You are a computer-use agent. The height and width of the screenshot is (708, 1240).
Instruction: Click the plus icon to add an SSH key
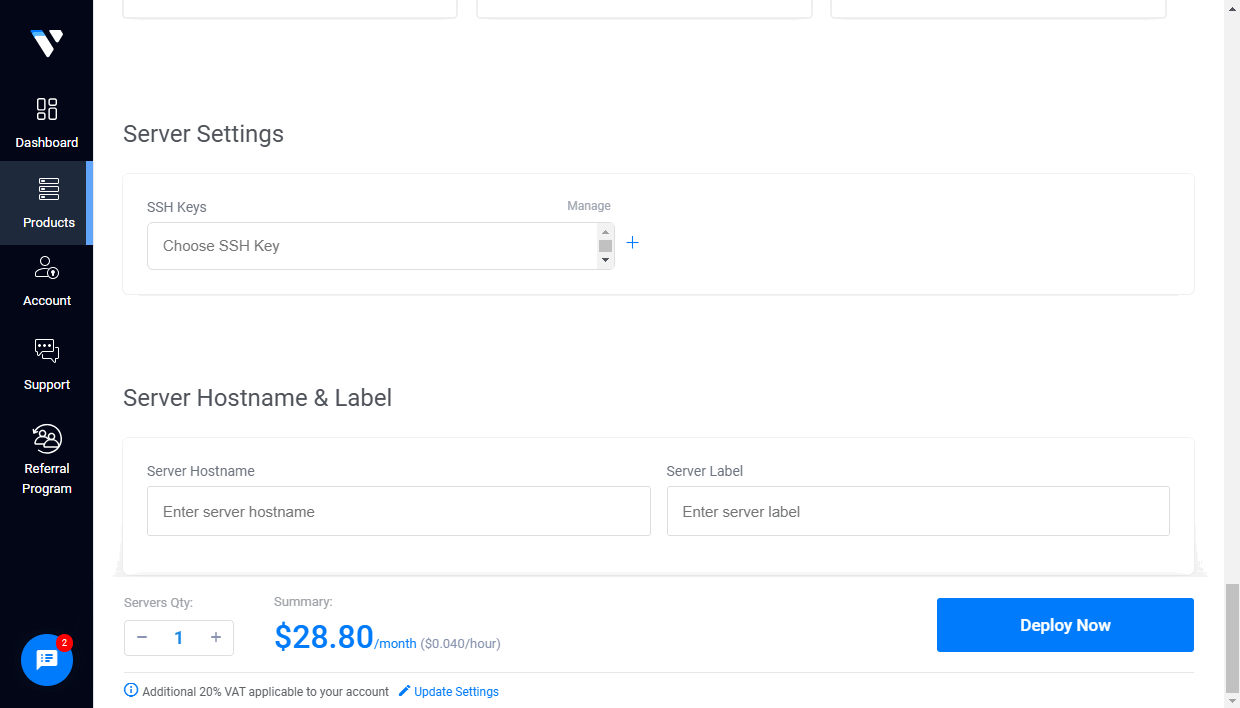pyautogui.click(x=632, y=242)
